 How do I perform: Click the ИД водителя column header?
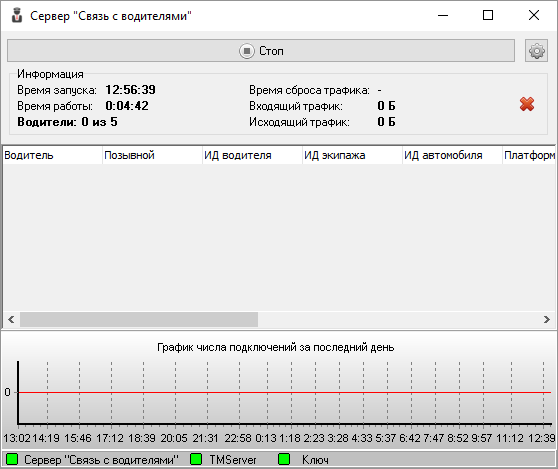point(252,156)
